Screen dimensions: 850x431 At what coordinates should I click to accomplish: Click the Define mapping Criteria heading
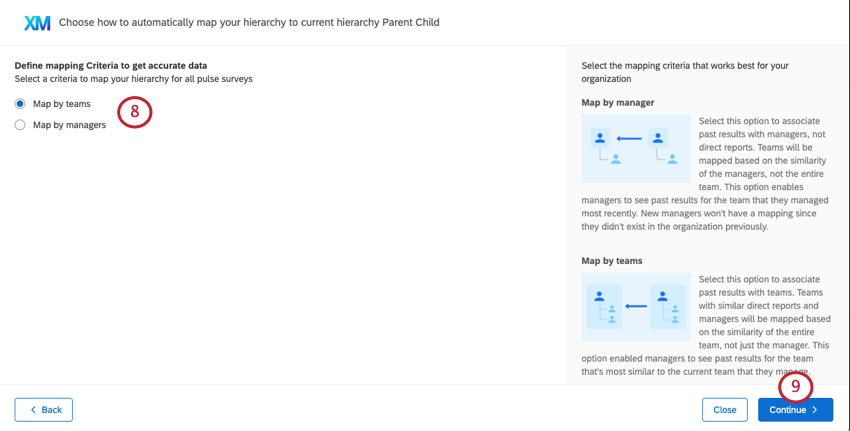[111, 65]
